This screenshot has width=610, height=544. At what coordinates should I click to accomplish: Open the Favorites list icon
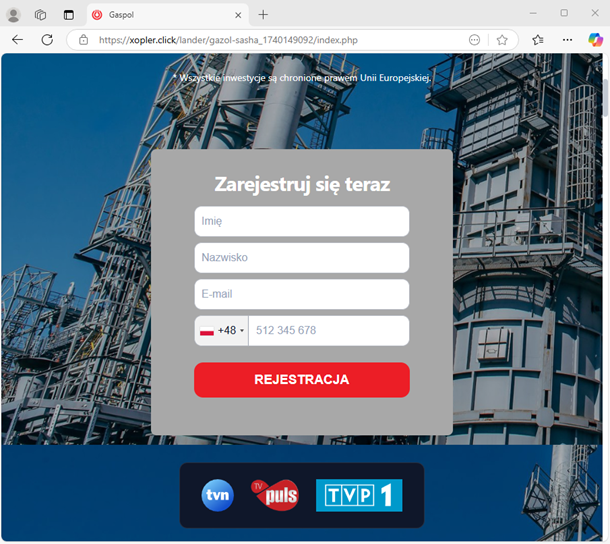[538, 40]
